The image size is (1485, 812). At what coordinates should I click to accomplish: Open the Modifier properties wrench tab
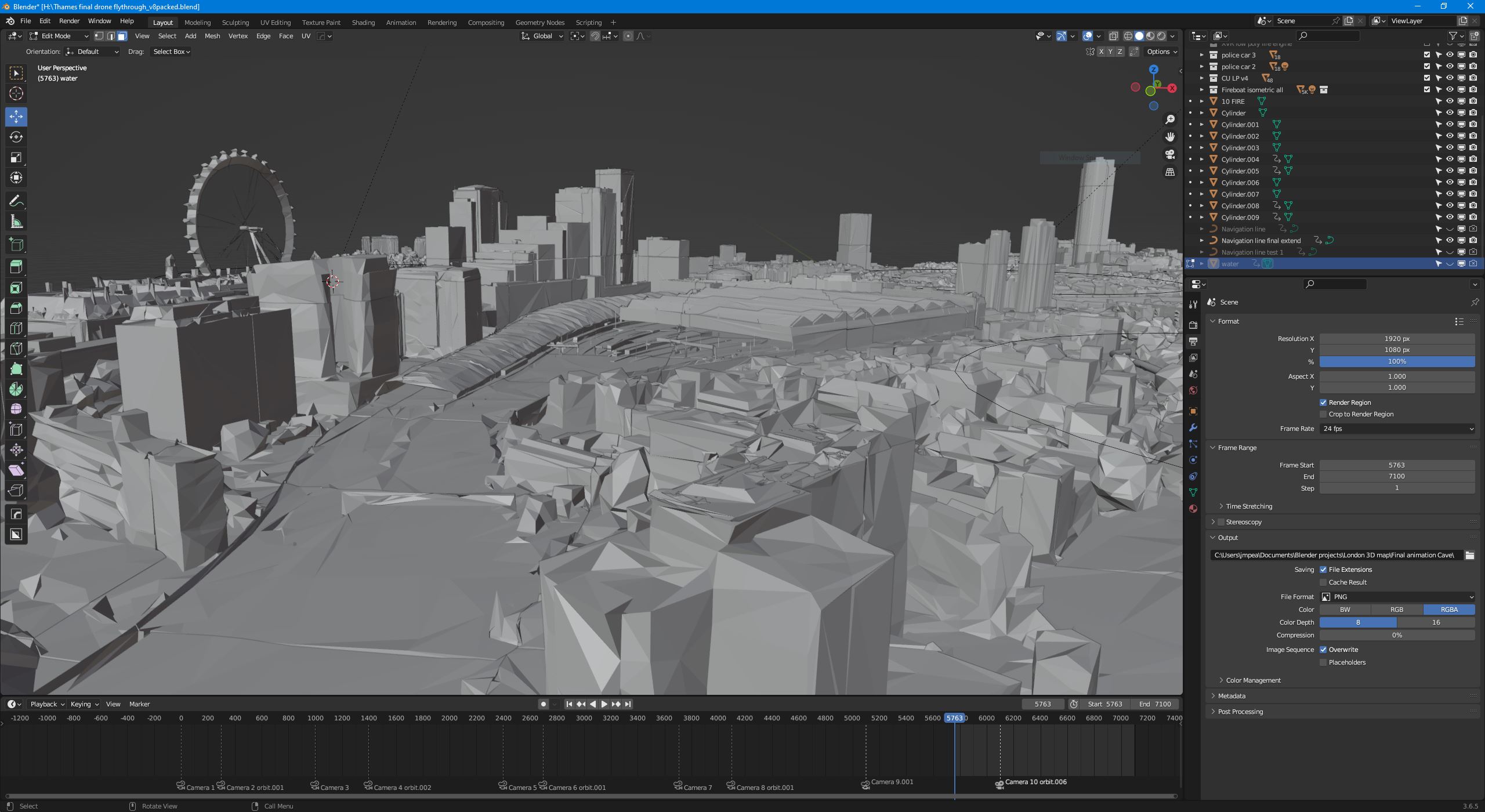coord(1193,427)
